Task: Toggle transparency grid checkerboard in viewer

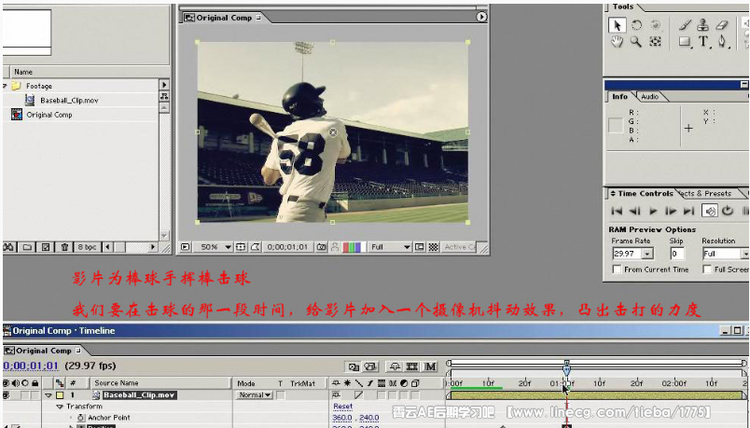Action: (x=433, y=247)
